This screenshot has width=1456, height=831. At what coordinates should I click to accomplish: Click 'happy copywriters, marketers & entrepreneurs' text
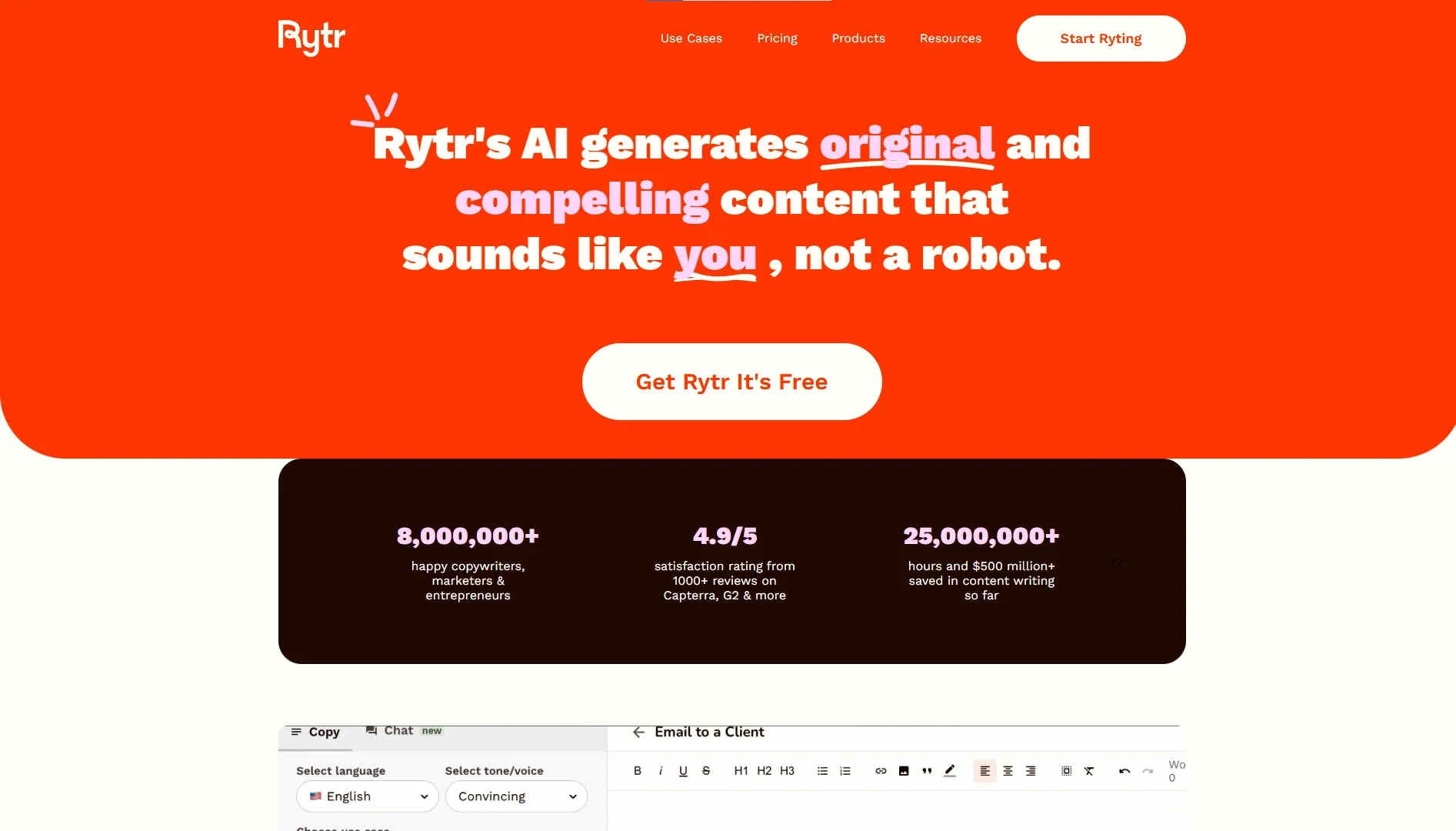point(468,580)
